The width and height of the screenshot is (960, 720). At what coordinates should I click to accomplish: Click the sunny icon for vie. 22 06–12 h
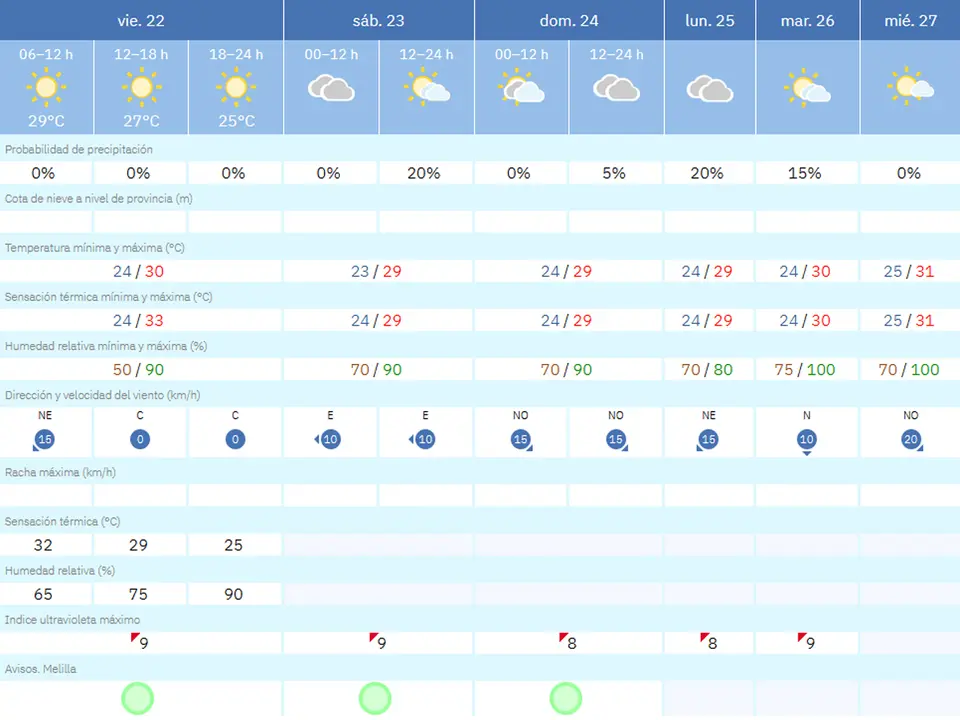46,88
